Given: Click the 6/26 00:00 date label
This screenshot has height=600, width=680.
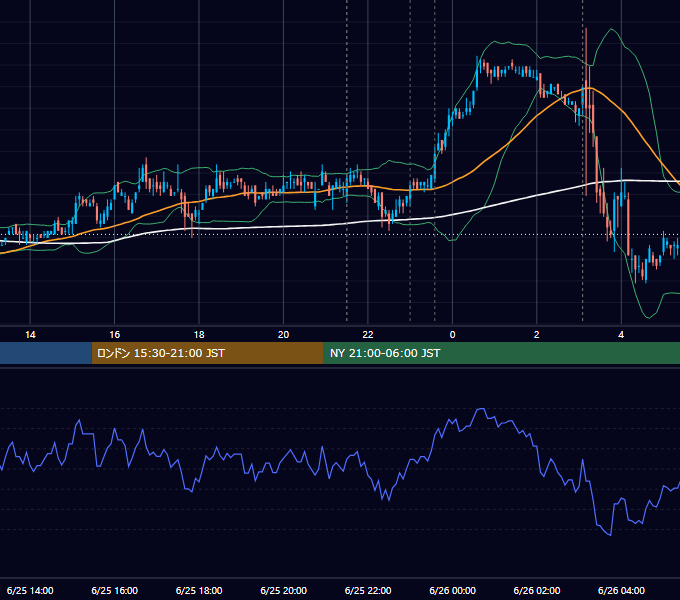Looking at the screenshot, I should (452, 590).
